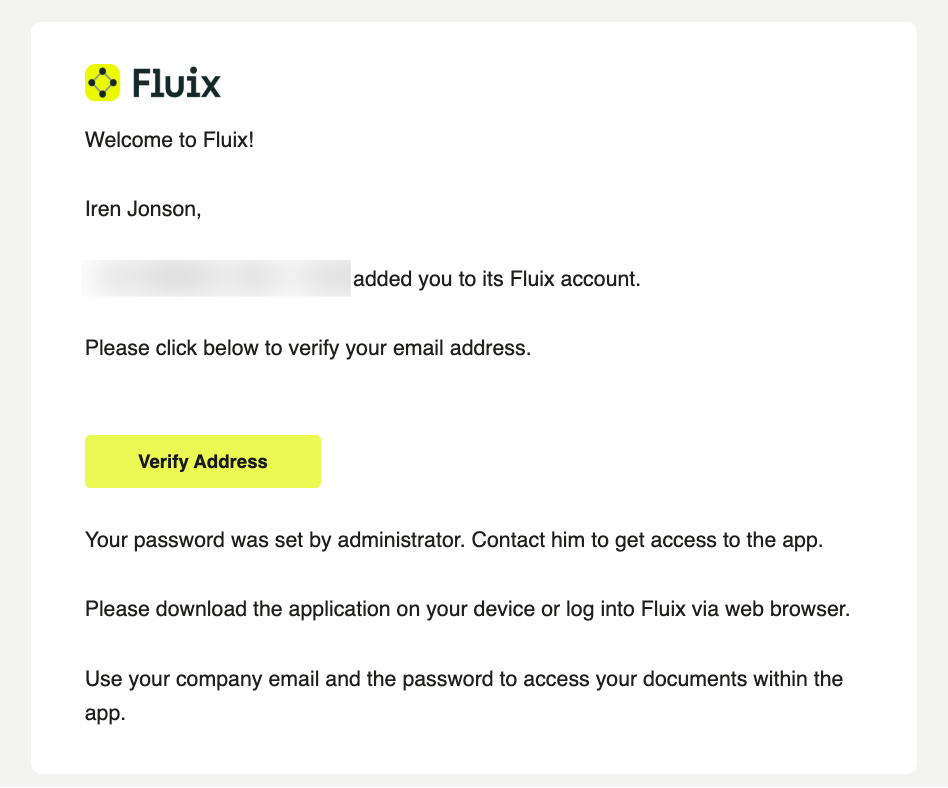Select the recipient name Iren Jonson
The height and width of the screenshot is (788, 948).
pos(142,210)
